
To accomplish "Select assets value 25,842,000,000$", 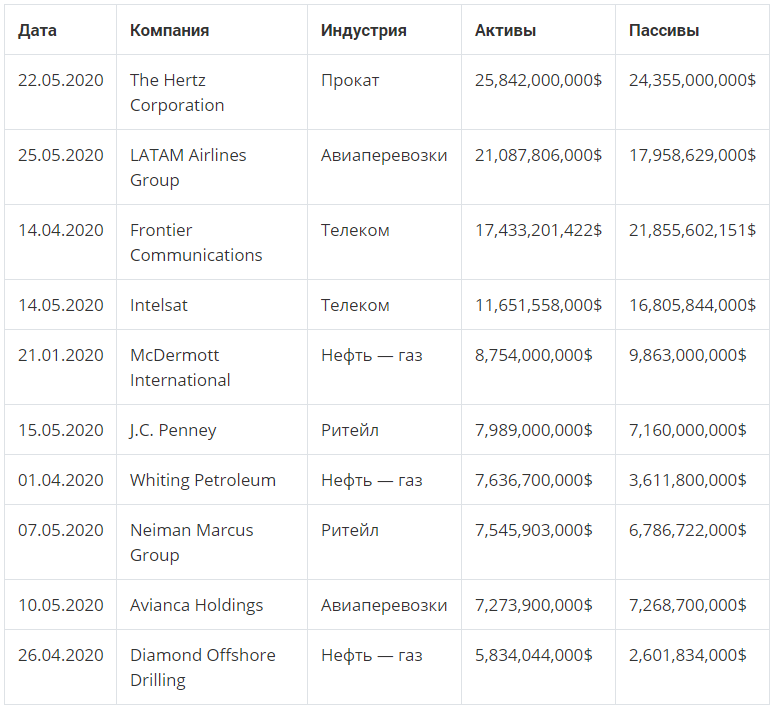I will (x=538, y=80).
